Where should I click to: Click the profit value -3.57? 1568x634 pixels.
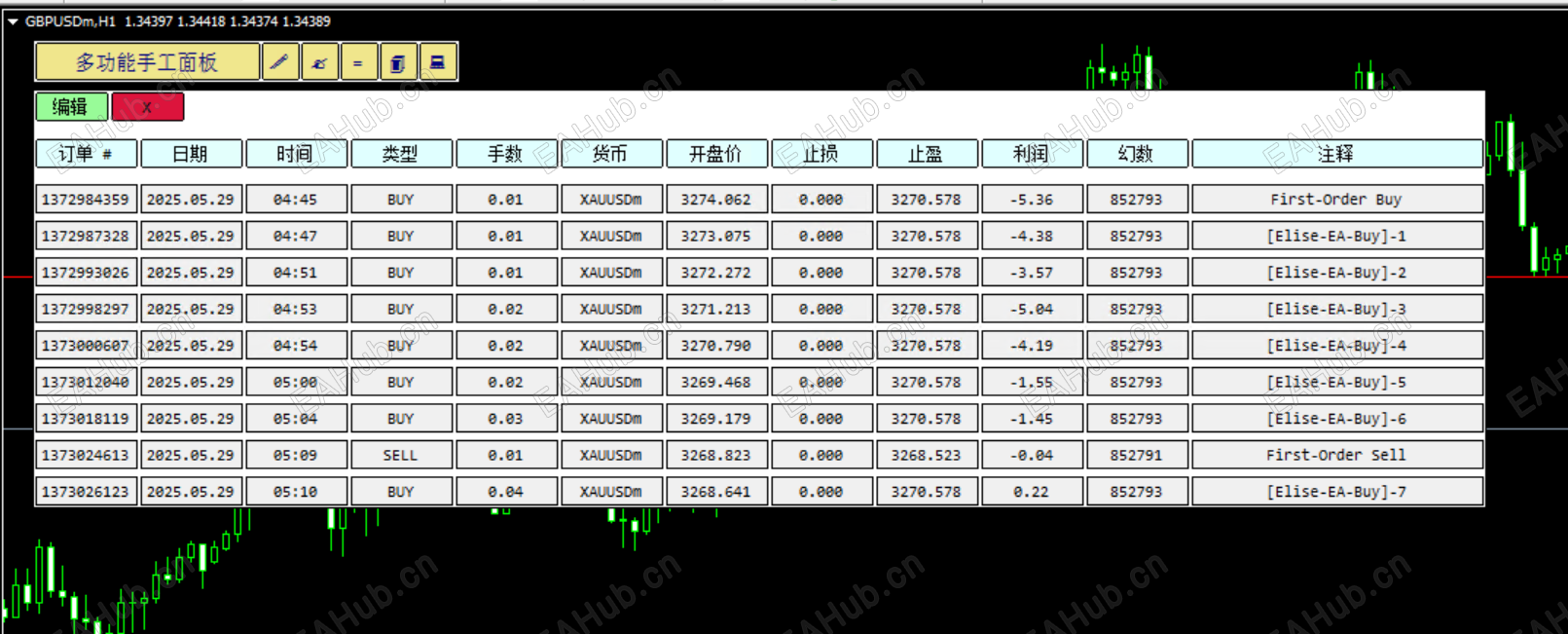(x=1032, y=273)
